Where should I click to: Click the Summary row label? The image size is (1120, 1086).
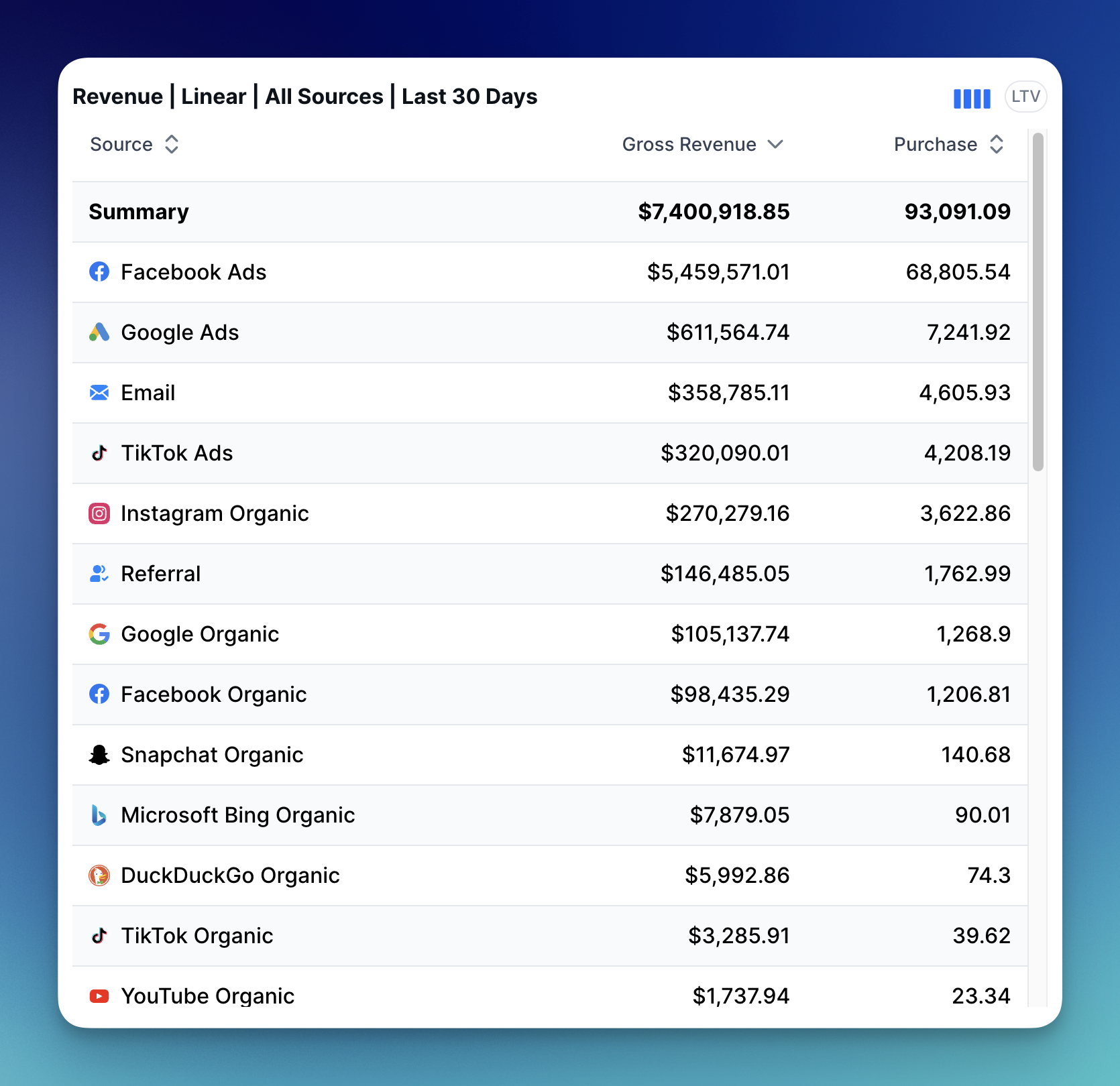pyautogui.click(x=139, y=212)
